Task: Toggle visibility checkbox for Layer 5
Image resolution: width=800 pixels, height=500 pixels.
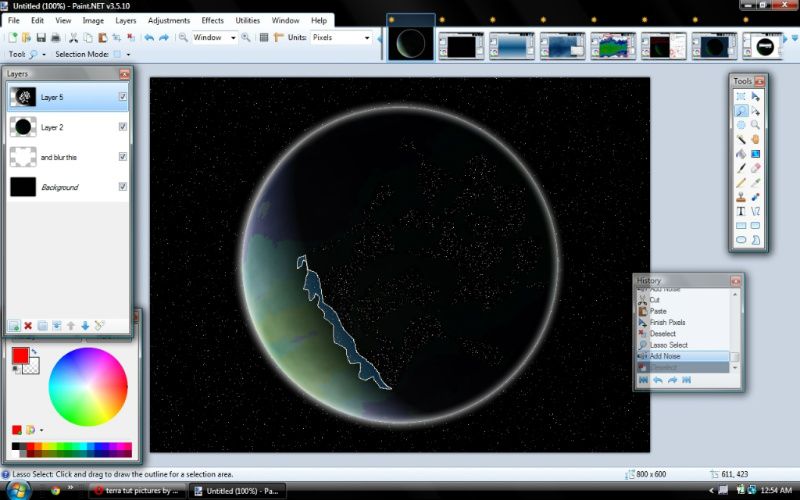Action: point(122,96)
